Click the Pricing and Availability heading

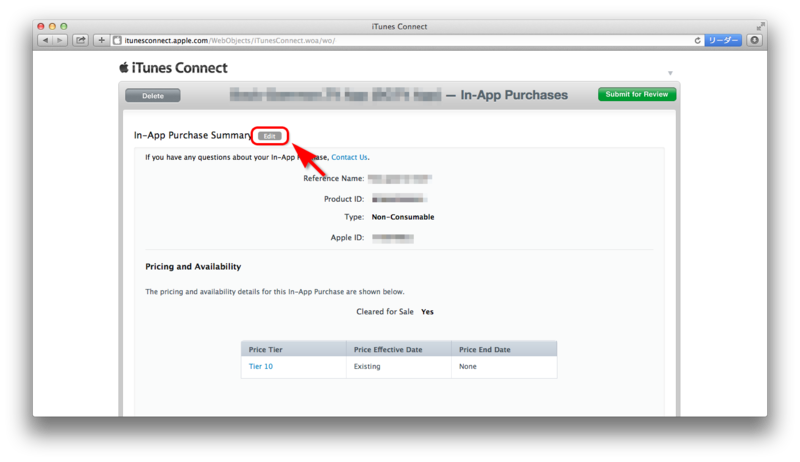click(193, 266)
